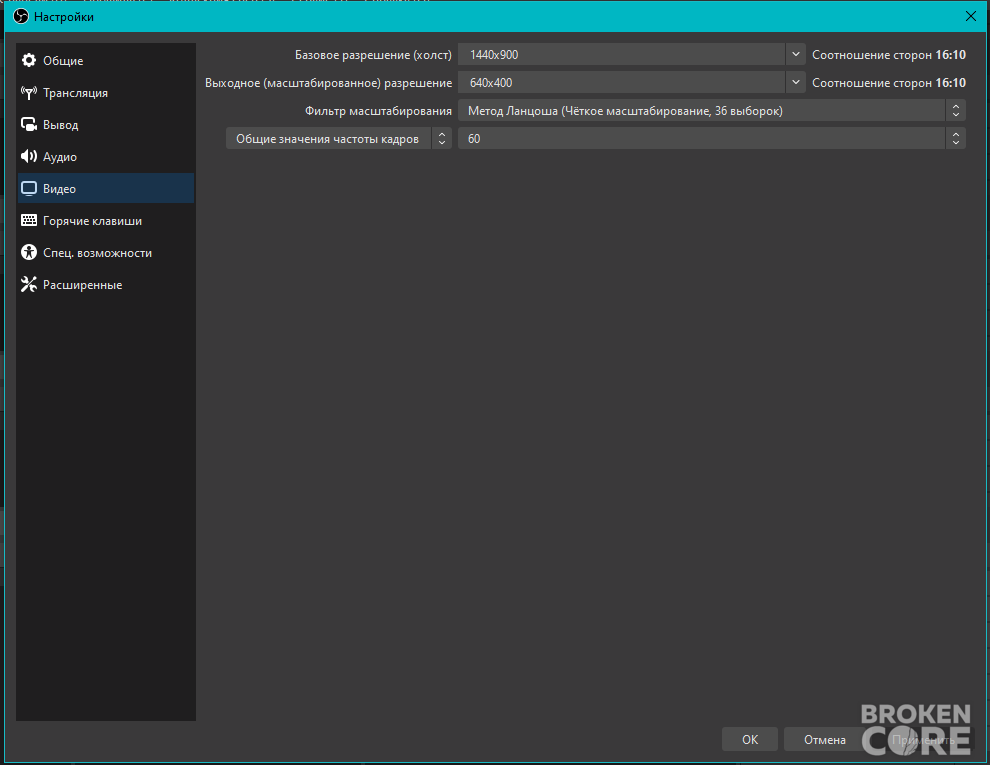Click the gear icon next to Общие
Image resolution: width=990 pixels, height=765 pixels.
coord(29,61)
